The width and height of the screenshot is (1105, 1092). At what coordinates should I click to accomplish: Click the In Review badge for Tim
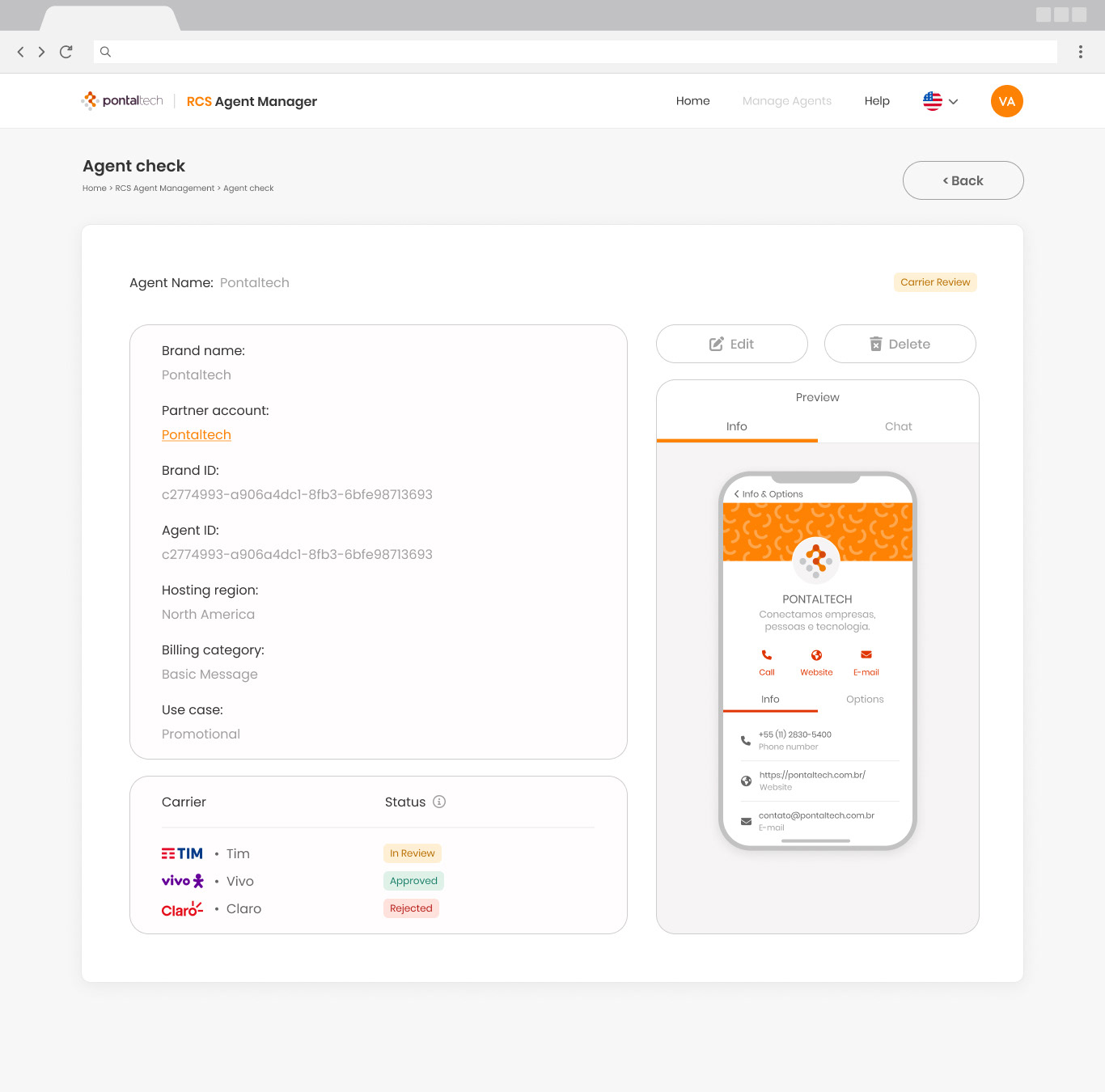(413, 853)
